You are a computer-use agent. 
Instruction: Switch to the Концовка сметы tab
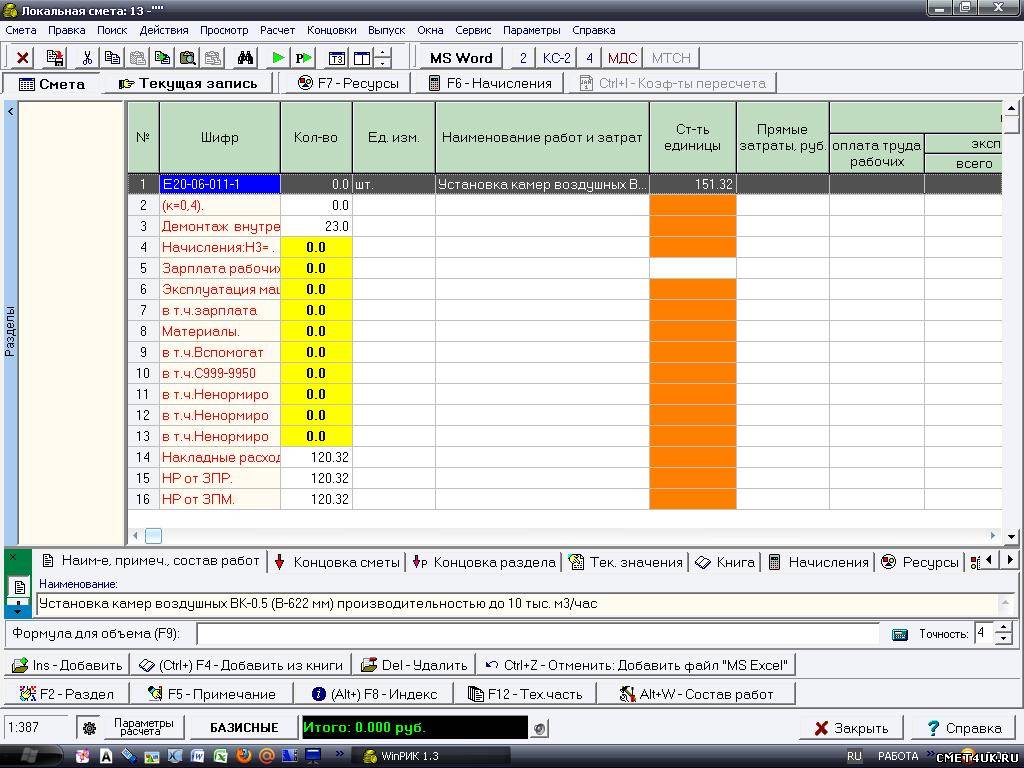[337, 562]
